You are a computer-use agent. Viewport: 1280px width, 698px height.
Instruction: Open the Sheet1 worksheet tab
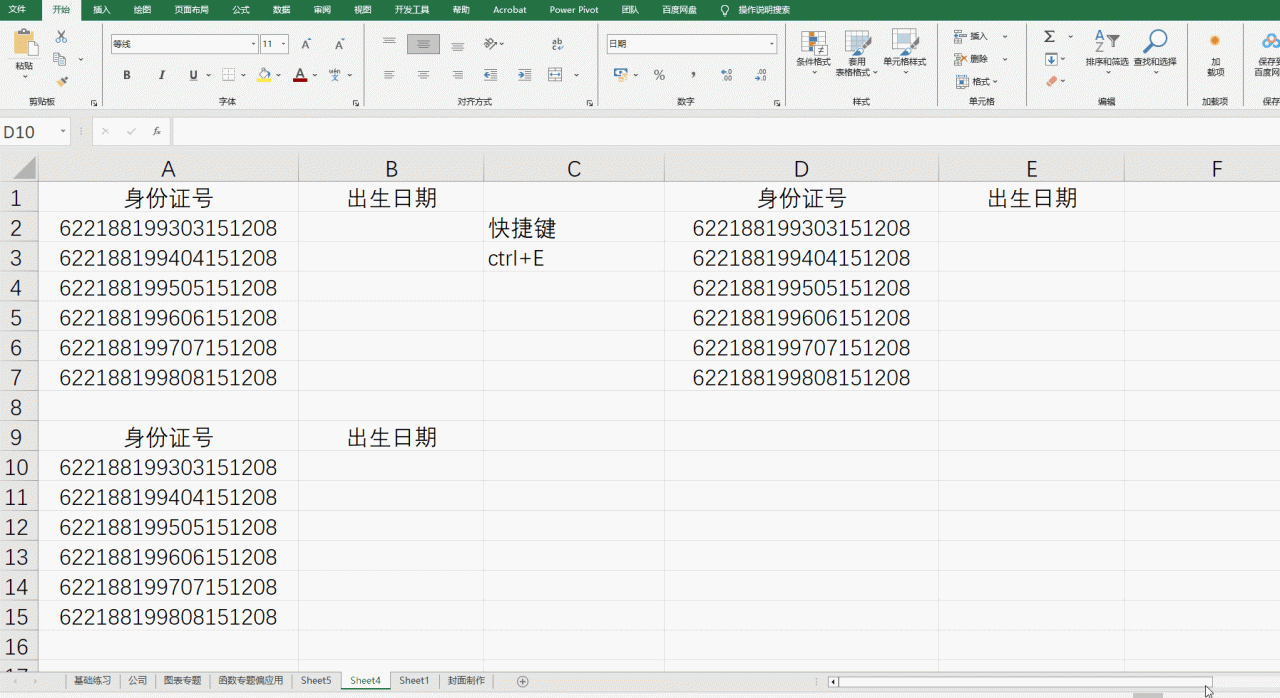414,680
